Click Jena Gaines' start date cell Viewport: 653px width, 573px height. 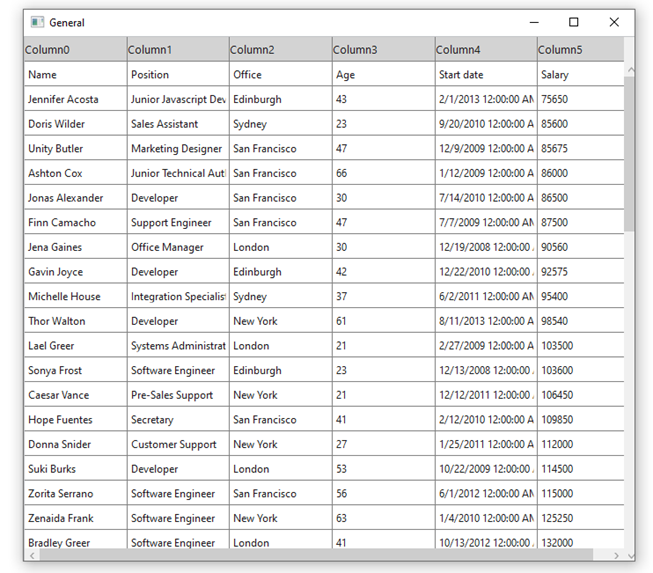[x=486, y=247]
